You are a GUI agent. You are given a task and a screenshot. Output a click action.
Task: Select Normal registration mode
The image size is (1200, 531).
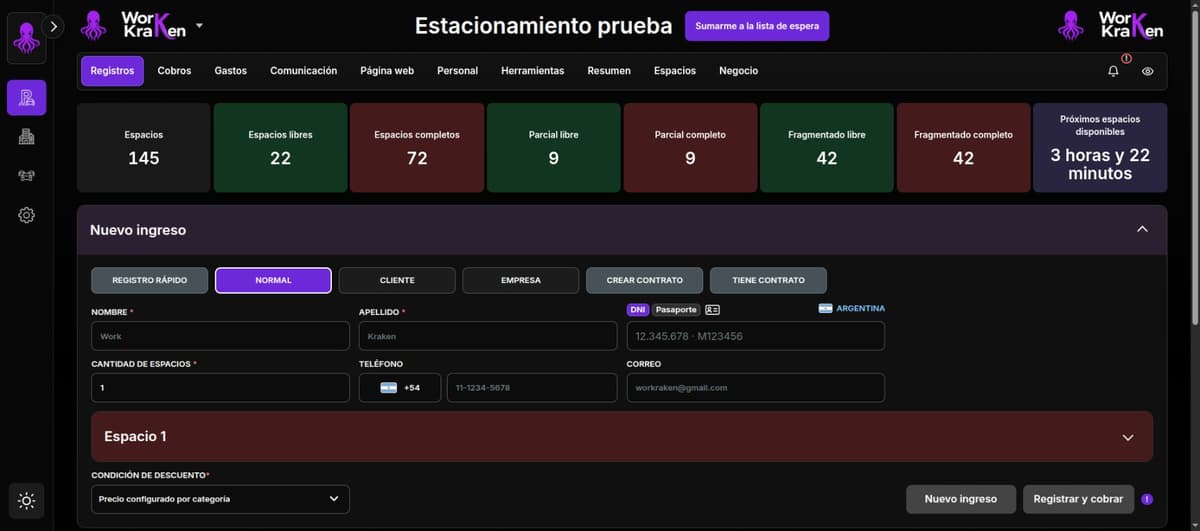point(273,280)
